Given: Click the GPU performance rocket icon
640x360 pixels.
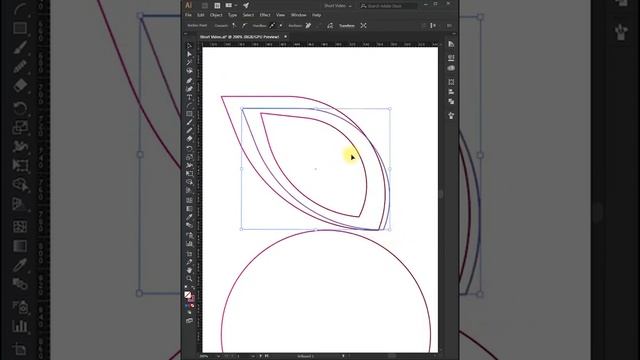Looking at the screenshot, I should [x=246, y=5].
